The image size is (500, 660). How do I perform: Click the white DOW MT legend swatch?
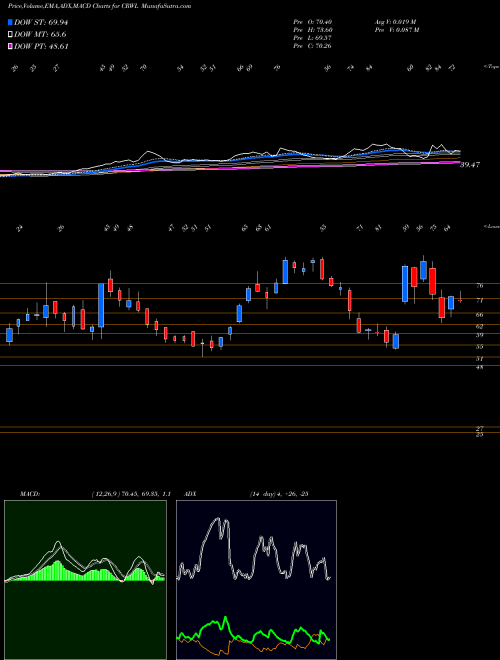pyautogui.click(x=11, y=35)
